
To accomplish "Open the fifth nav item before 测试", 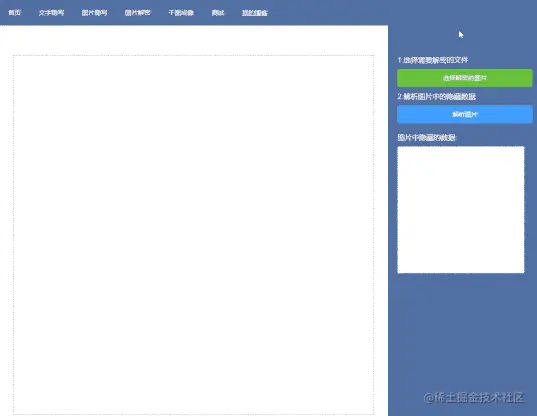I will 181,13.
